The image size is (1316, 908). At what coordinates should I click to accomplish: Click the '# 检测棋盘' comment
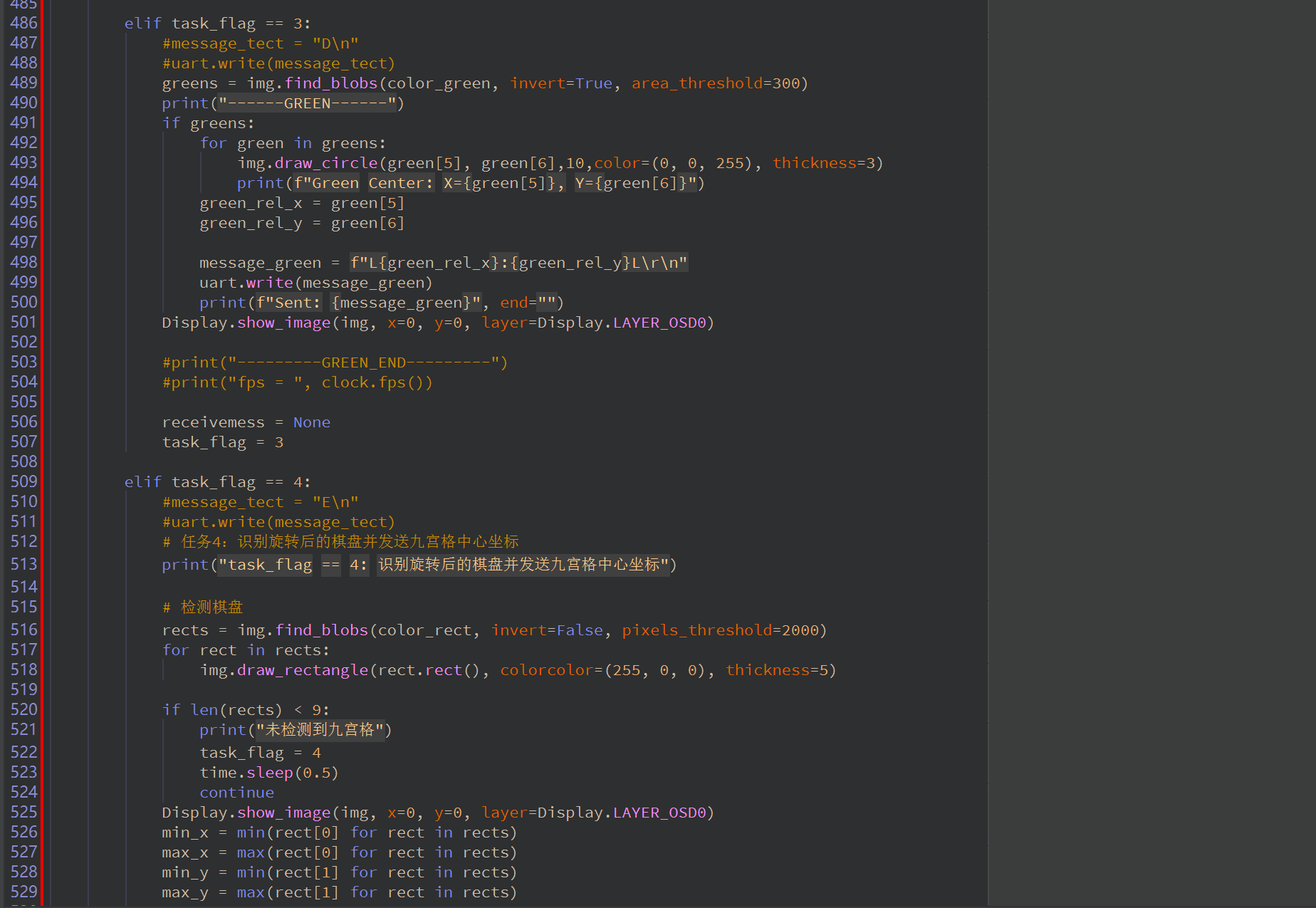(x=203, y=607)
